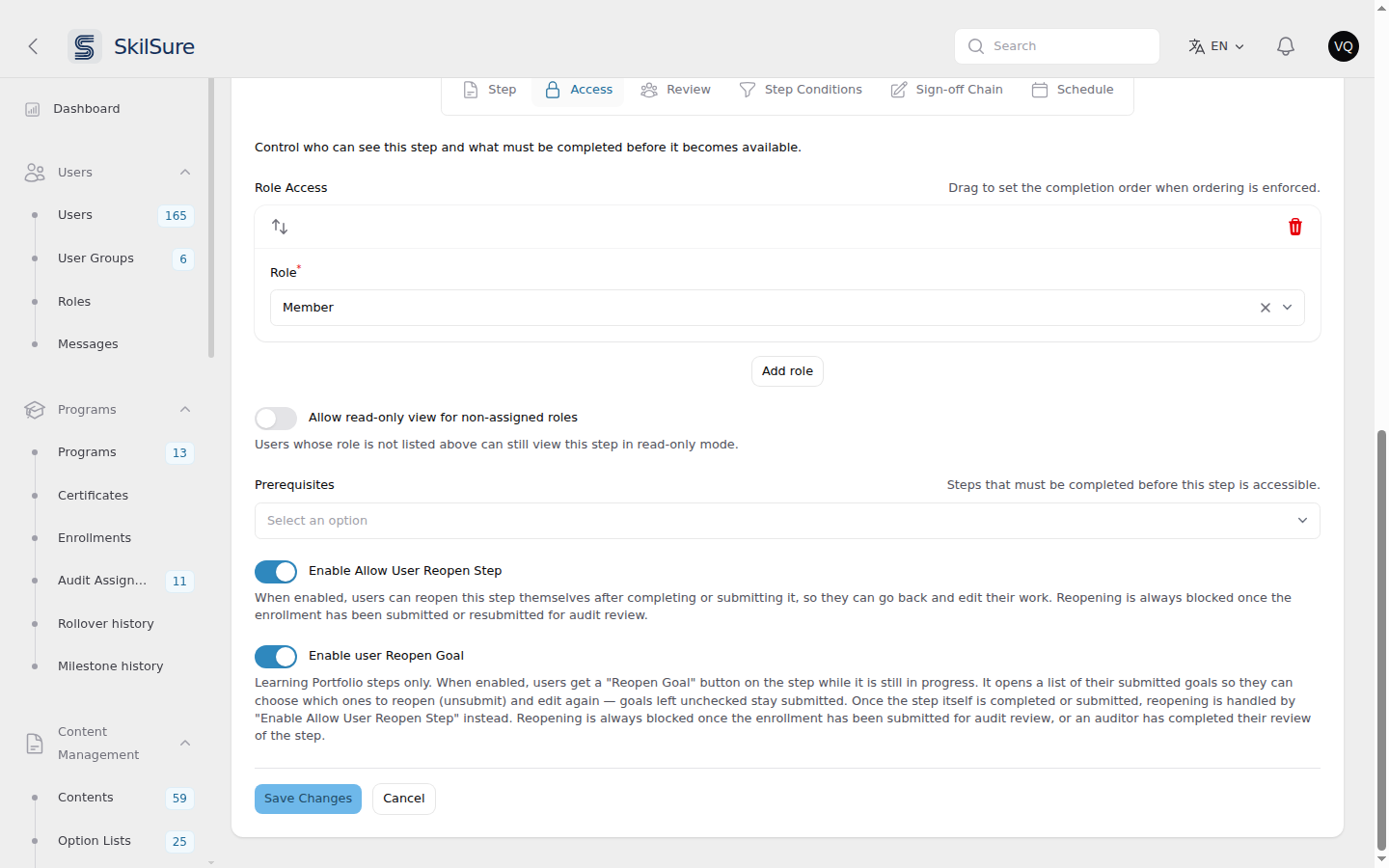Disable Allow User Reopen Step toggle
The image size is (1389, 868).
pyautogui.click(x=276, y=572)
